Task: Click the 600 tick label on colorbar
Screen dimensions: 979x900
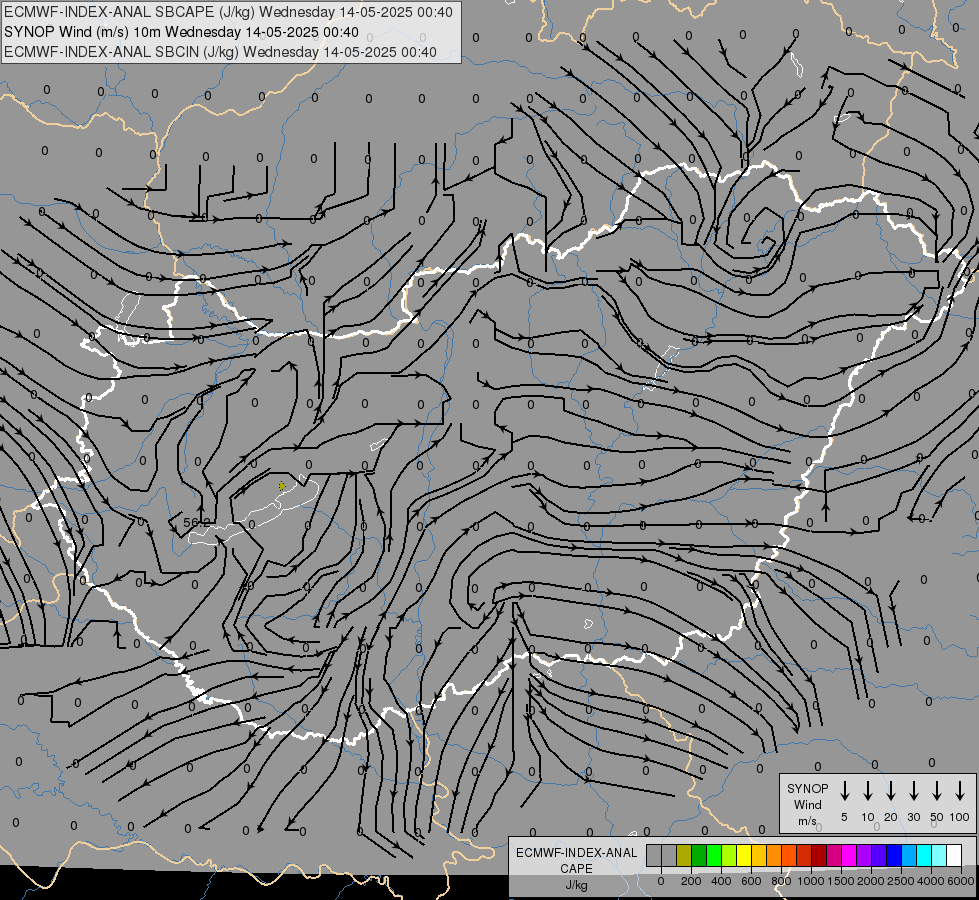Action: (751, 881)
